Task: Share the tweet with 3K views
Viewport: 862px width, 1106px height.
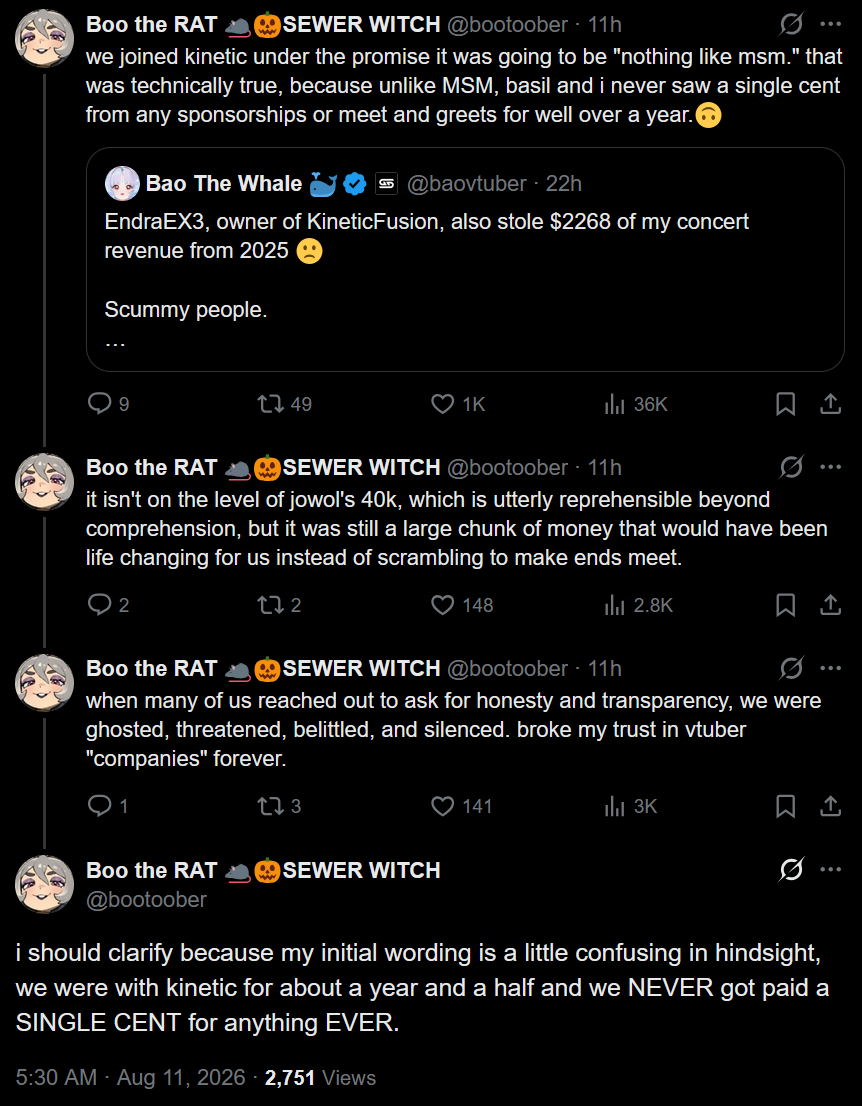Action: point(831,806)
